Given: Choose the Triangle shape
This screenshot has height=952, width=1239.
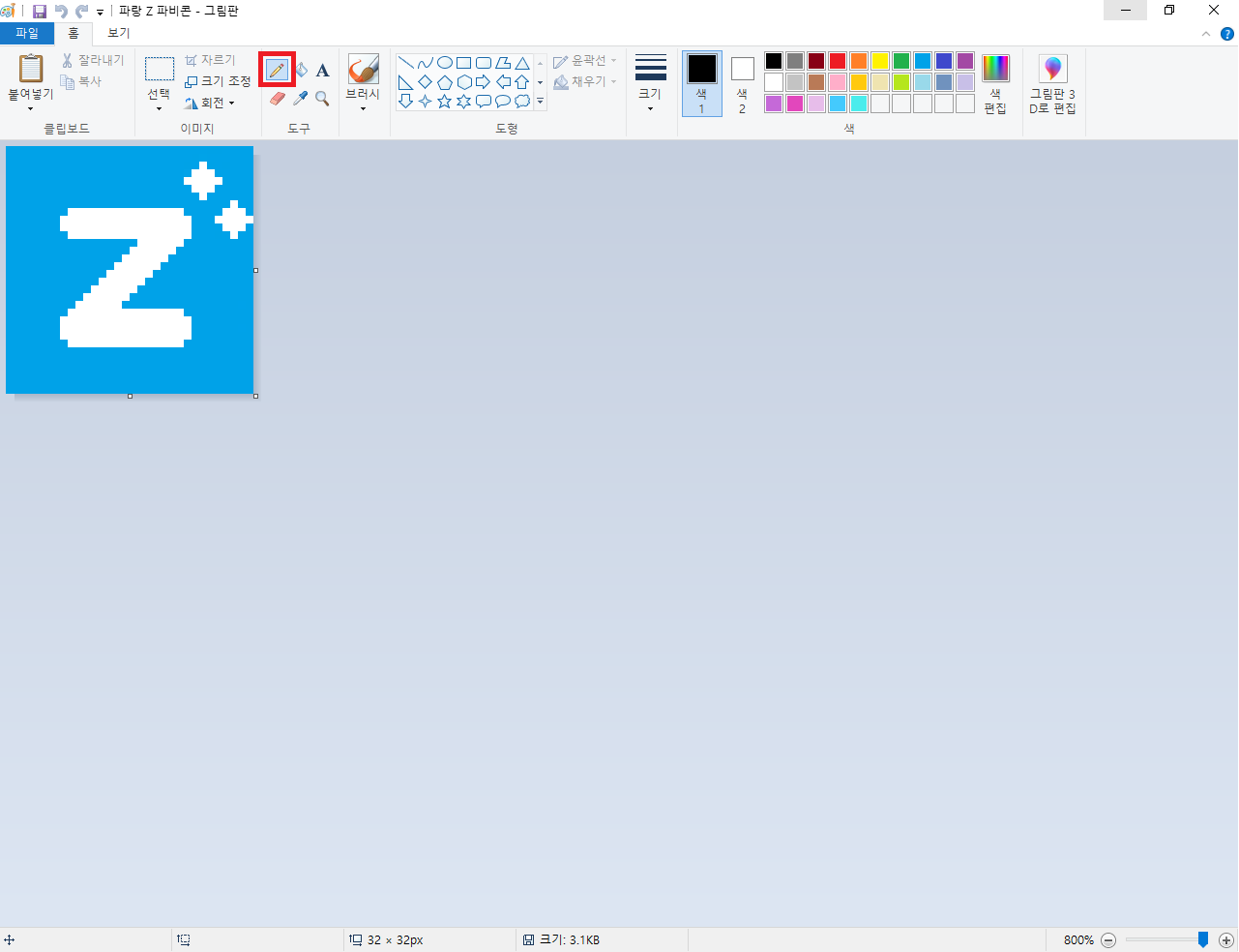Looking at the screenshot, I should pos(522,63).
